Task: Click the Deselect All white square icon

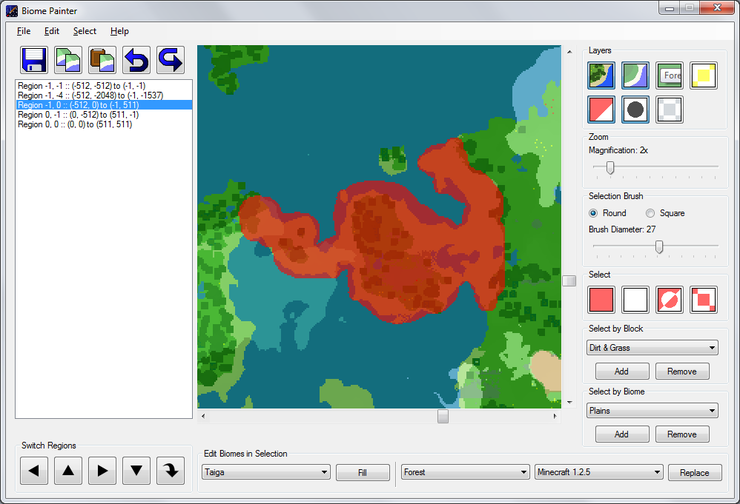Action: [635, 300]
